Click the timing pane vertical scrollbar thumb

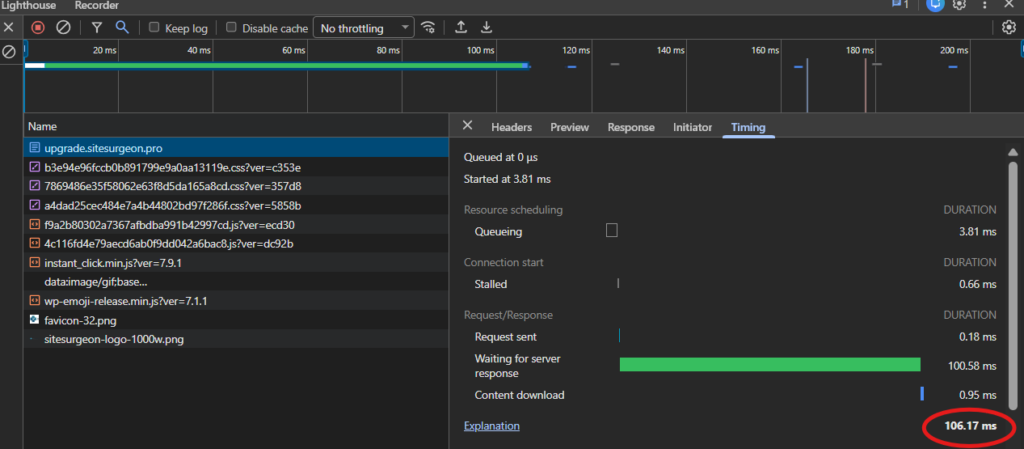tap(1013, 285)
